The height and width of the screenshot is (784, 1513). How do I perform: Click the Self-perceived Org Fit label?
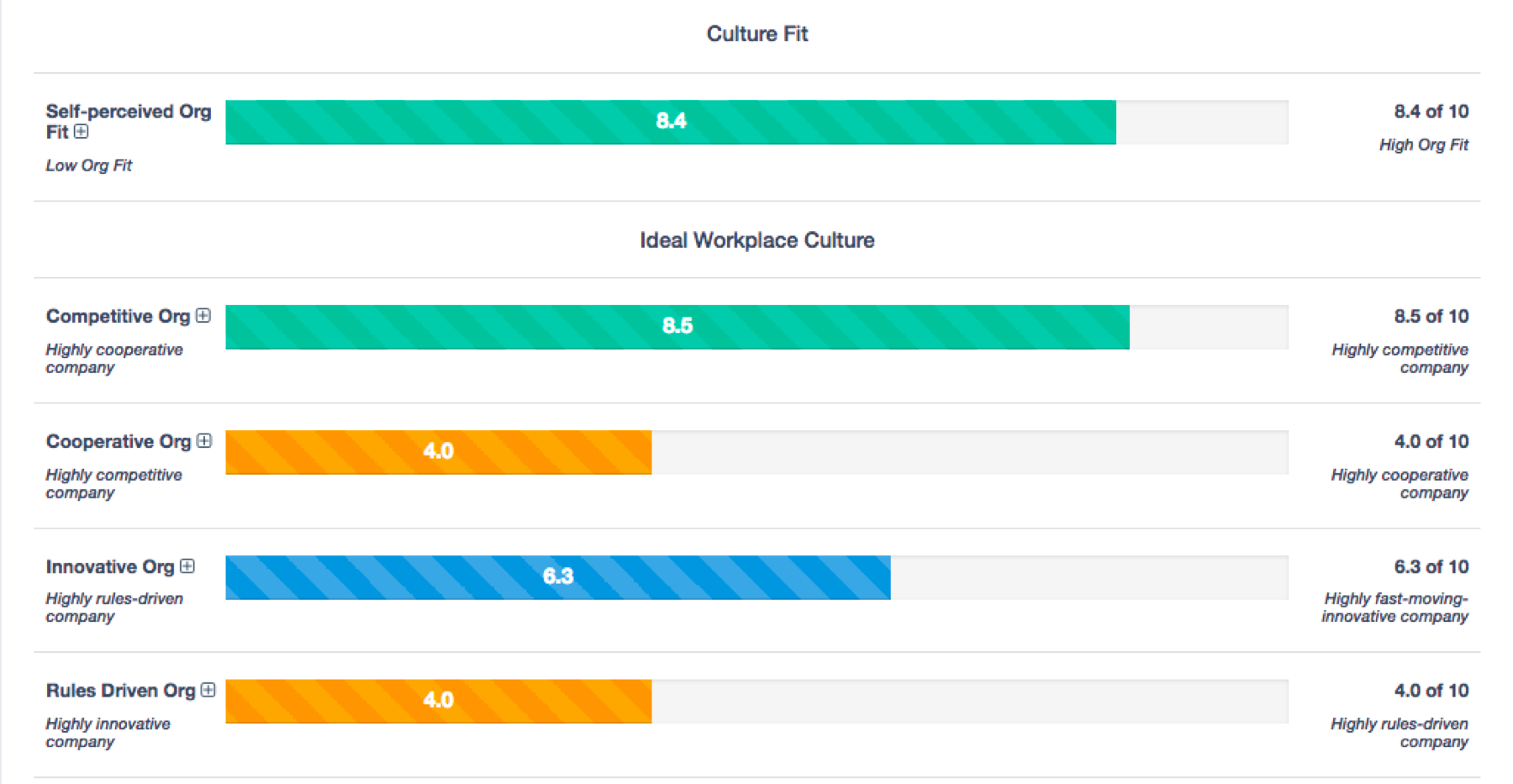128,121
